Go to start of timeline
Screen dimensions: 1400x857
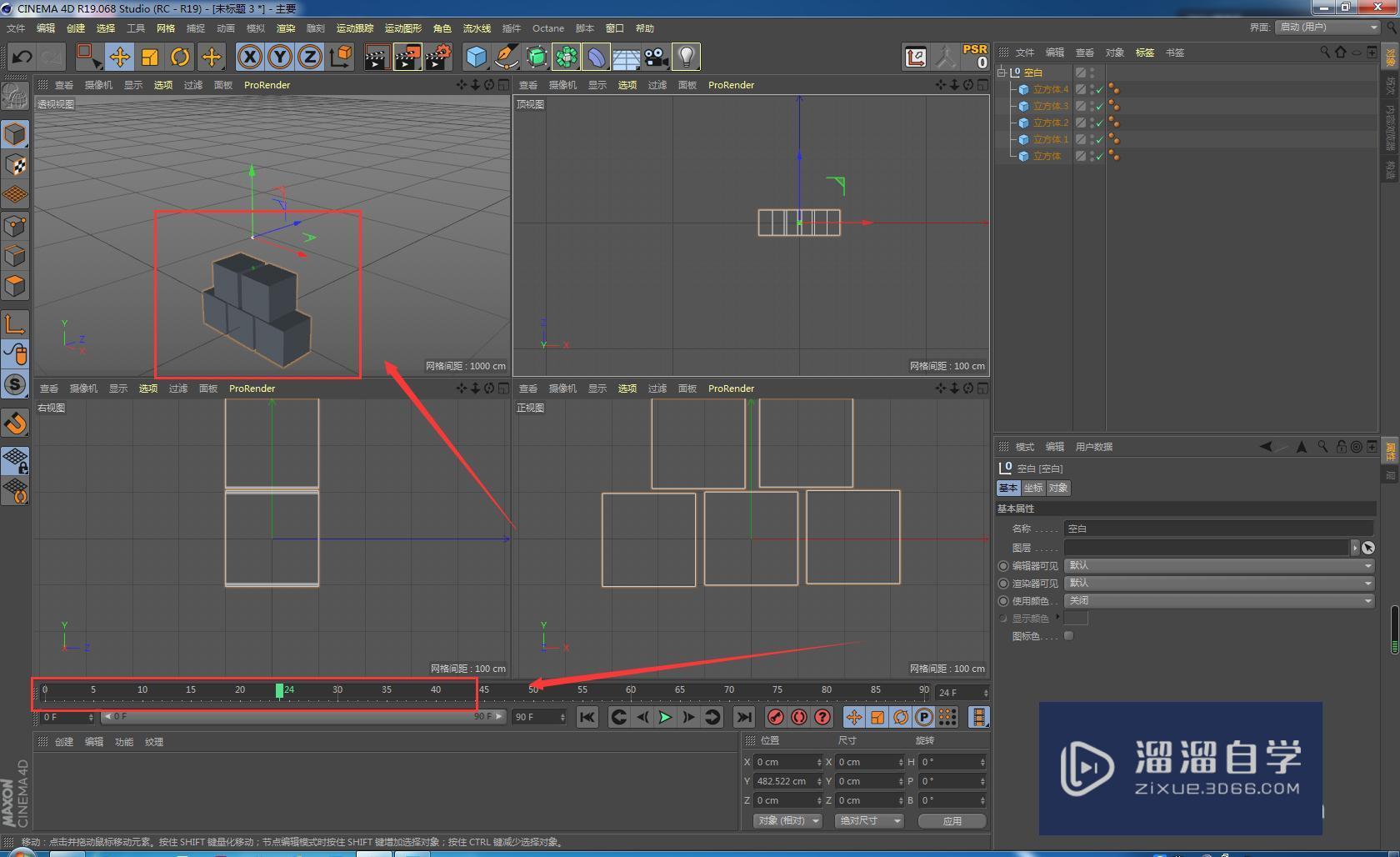point(587,717)
